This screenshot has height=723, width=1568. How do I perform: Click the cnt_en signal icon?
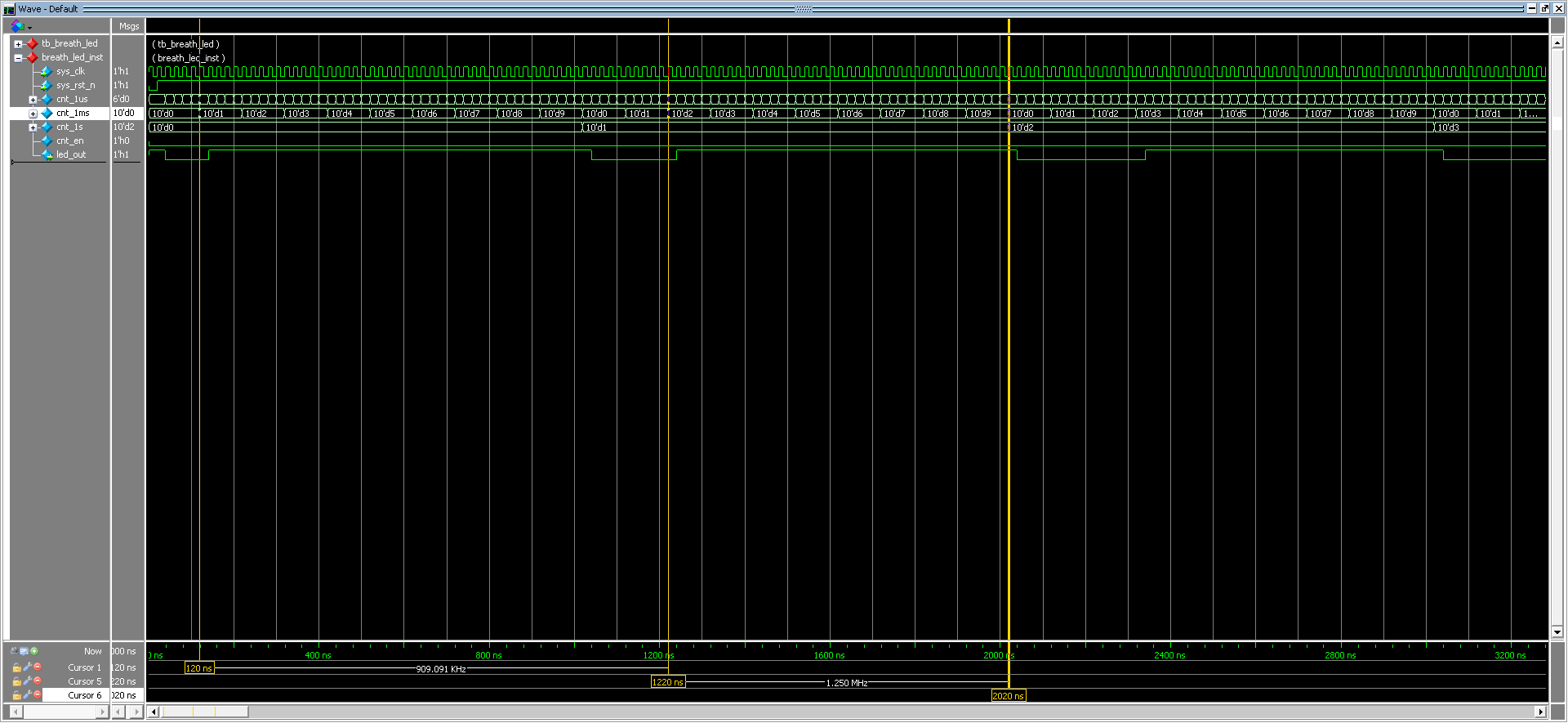[x=47, y=141]
